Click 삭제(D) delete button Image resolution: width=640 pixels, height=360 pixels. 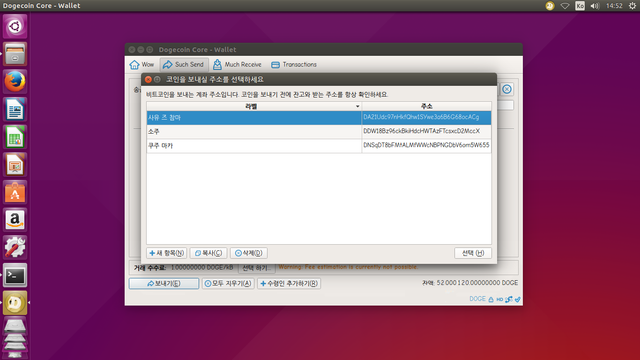(249, 253)
